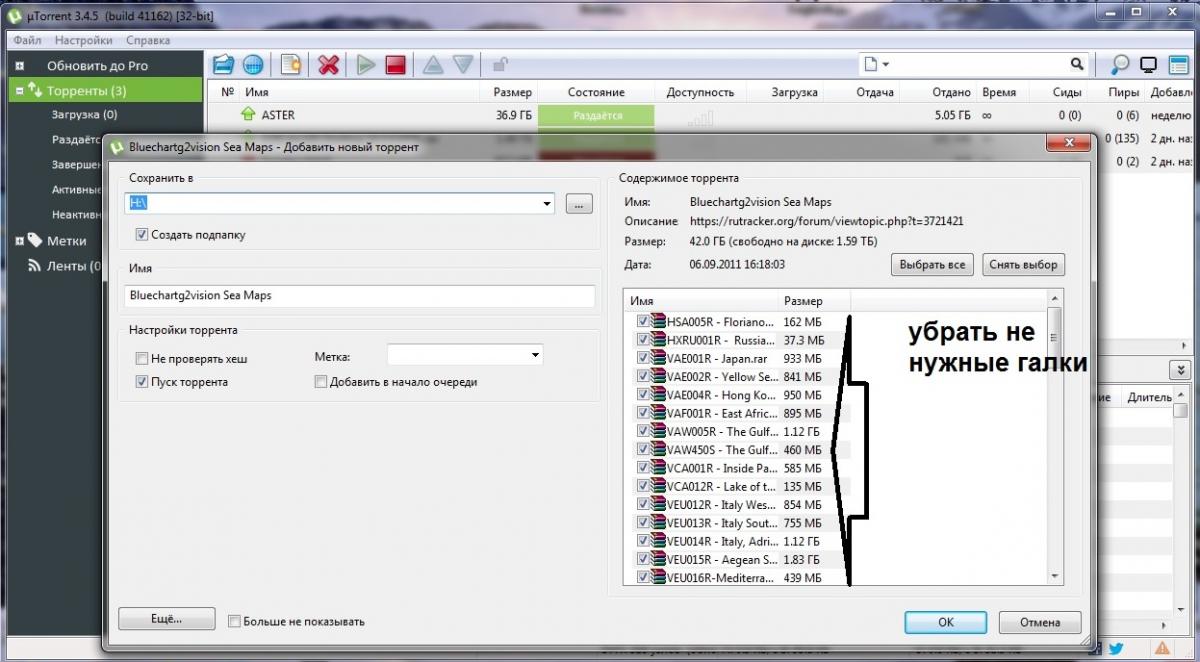
Task: Click Add Torrent from URL globe icon
Action: point(253,65)
